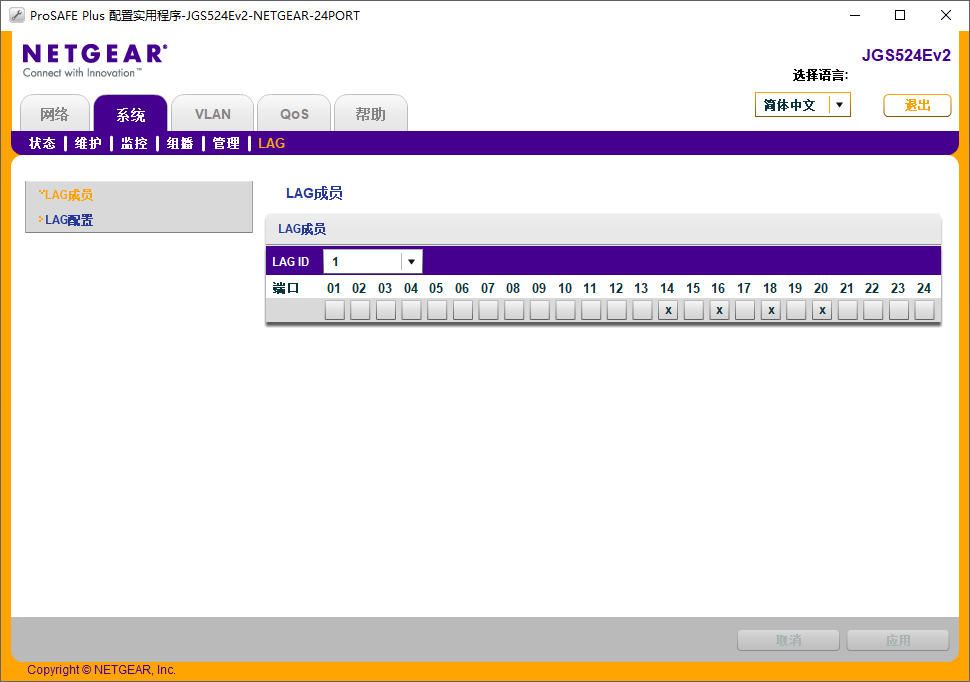Screen dimensions: 970x682
Task: Toggle LAG membership for port 13
Action: coord(643,310)
